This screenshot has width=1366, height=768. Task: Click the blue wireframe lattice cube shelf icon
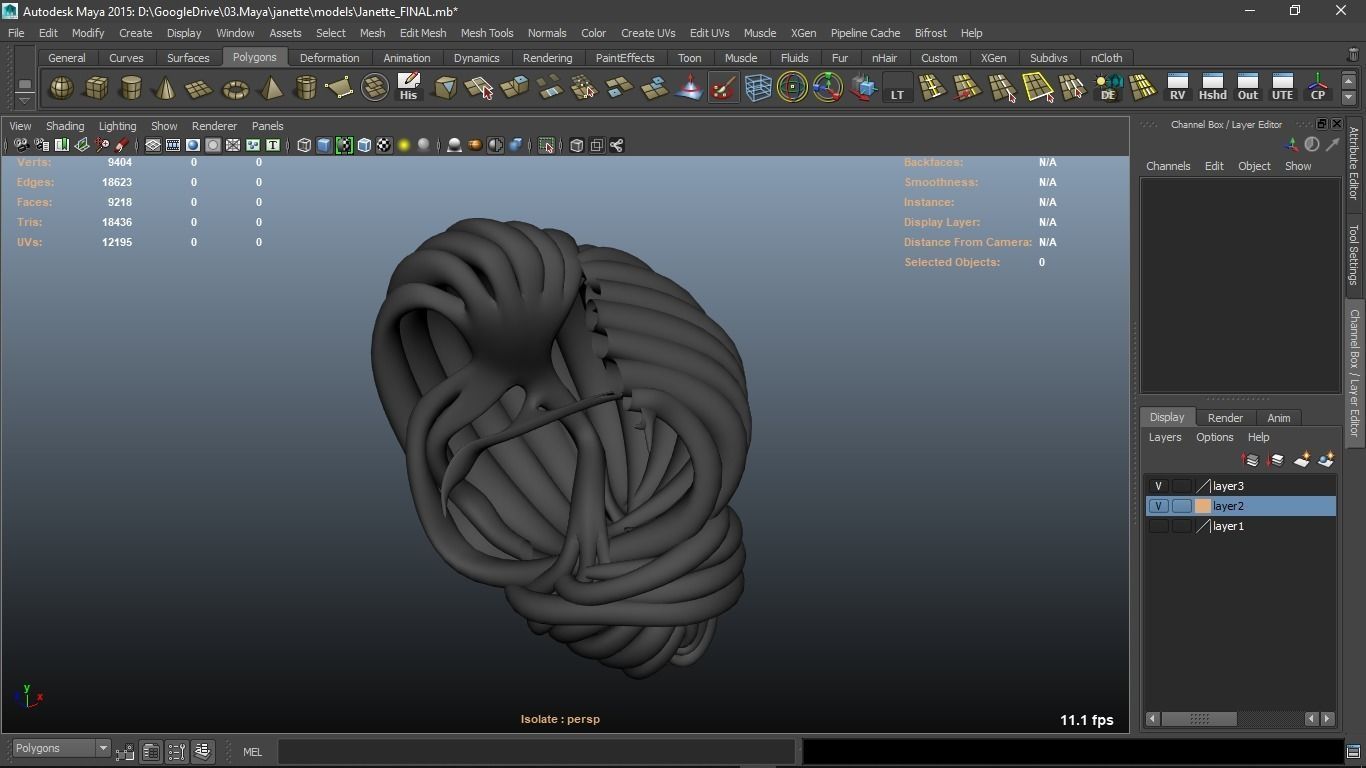pos(758,88)
